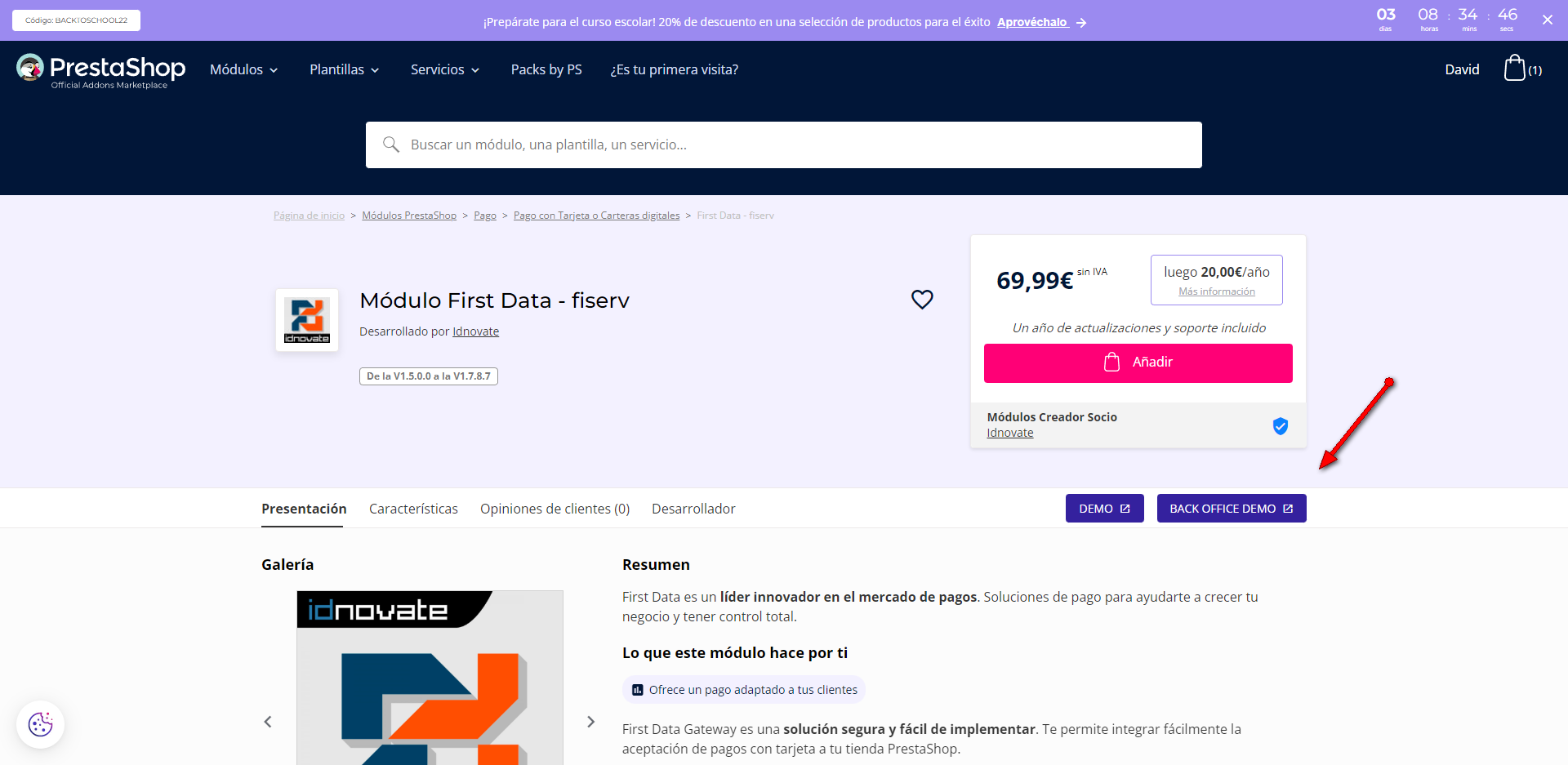Go to Pago breadcrumb
This screenshot has width=1568, height=765.
485,216
